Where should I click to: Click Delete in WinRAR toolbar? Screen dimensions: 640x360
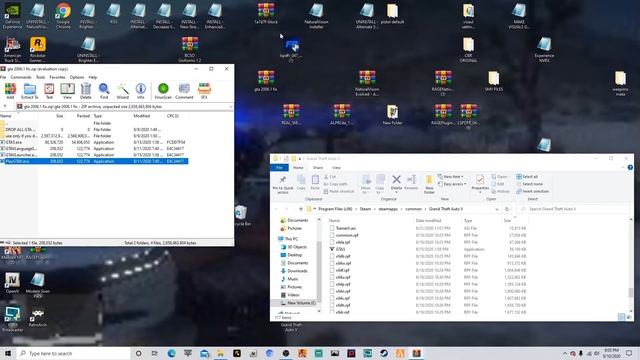(x=86, y=91)
